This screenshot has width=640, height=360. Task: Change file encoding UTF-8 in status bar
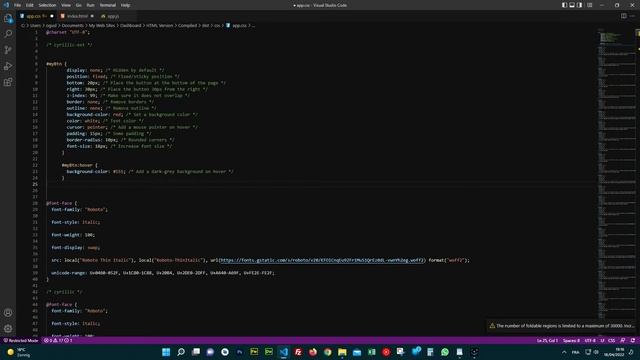(x=590, y=340)
